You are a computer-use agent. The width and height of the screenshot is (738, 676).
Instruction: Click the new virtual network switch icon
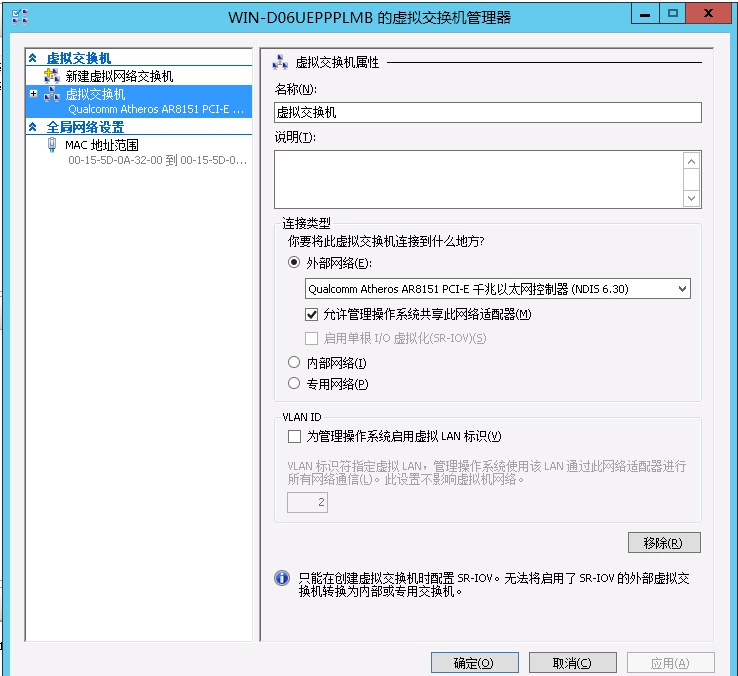tap(51, 75)
